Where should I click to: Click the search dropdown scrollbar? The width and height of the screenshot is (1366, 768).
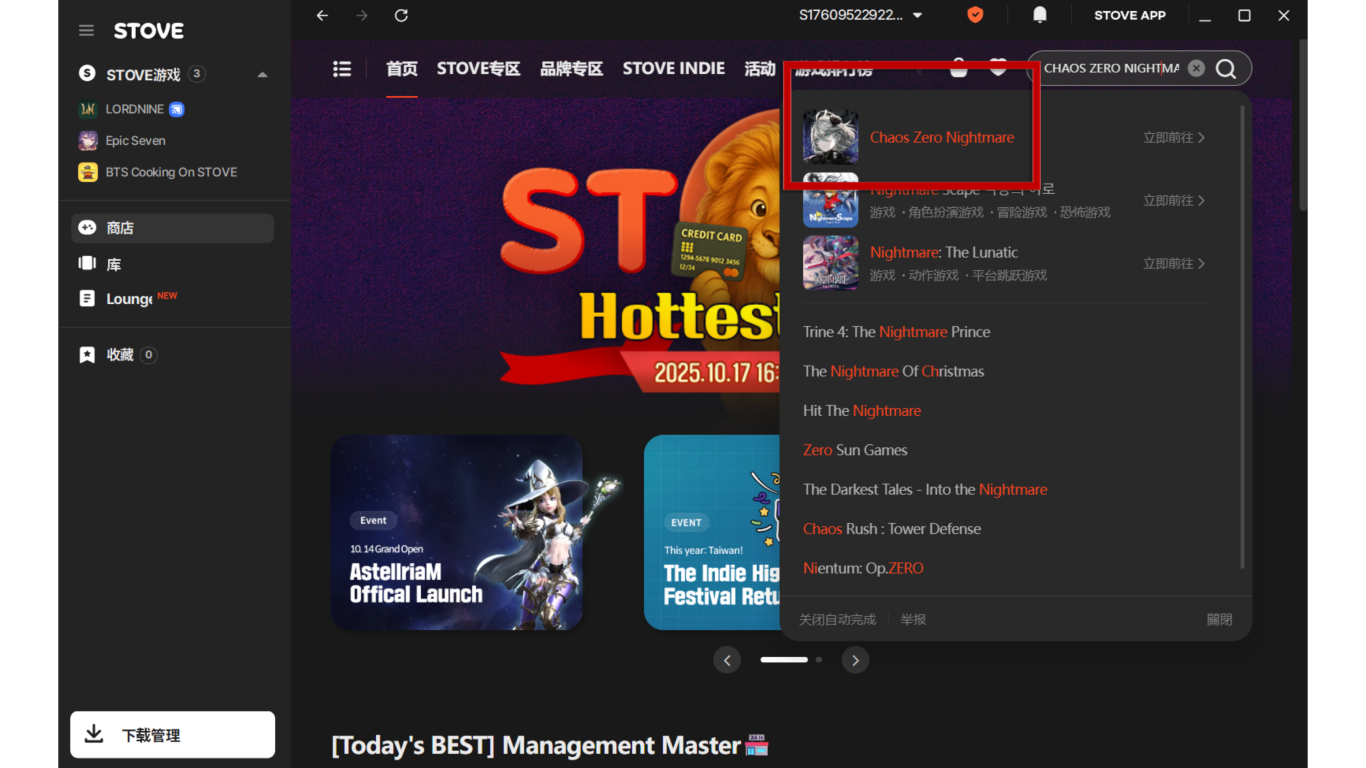1243,338
